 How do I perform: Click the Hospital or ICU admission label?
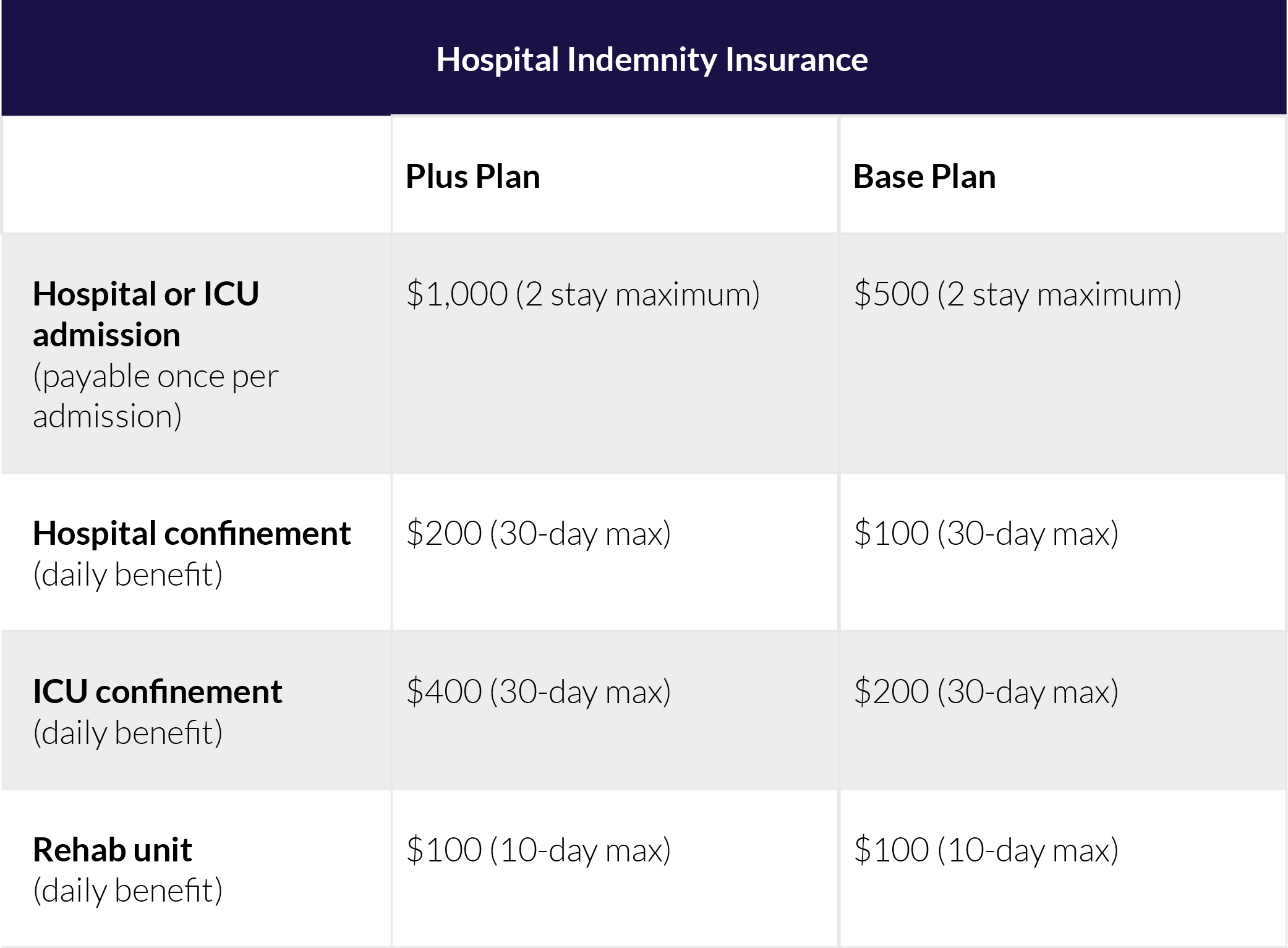[146, 314]
